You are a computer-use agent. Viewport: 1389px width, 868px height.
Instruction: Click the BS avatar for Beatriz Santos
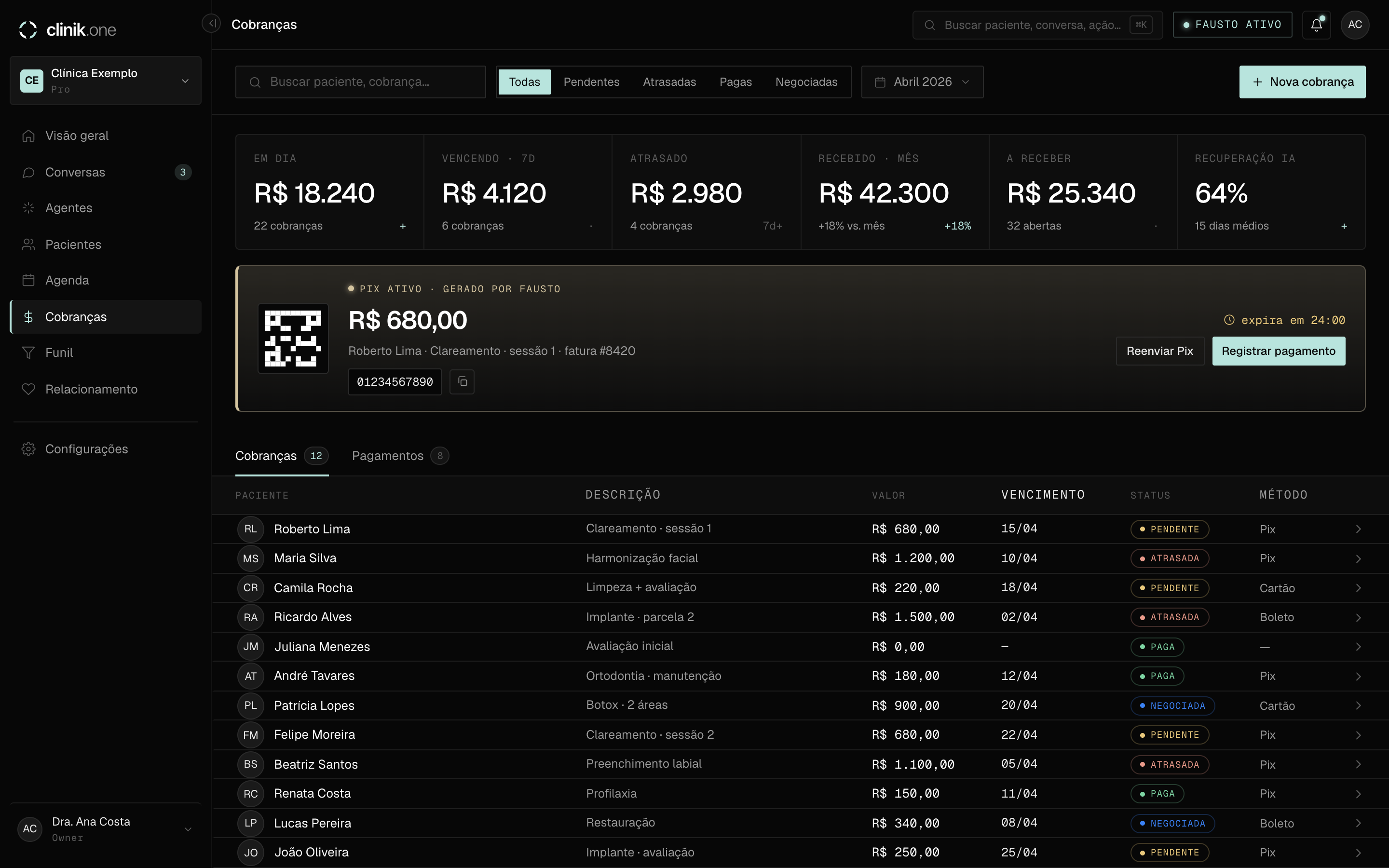pos(250,764)
